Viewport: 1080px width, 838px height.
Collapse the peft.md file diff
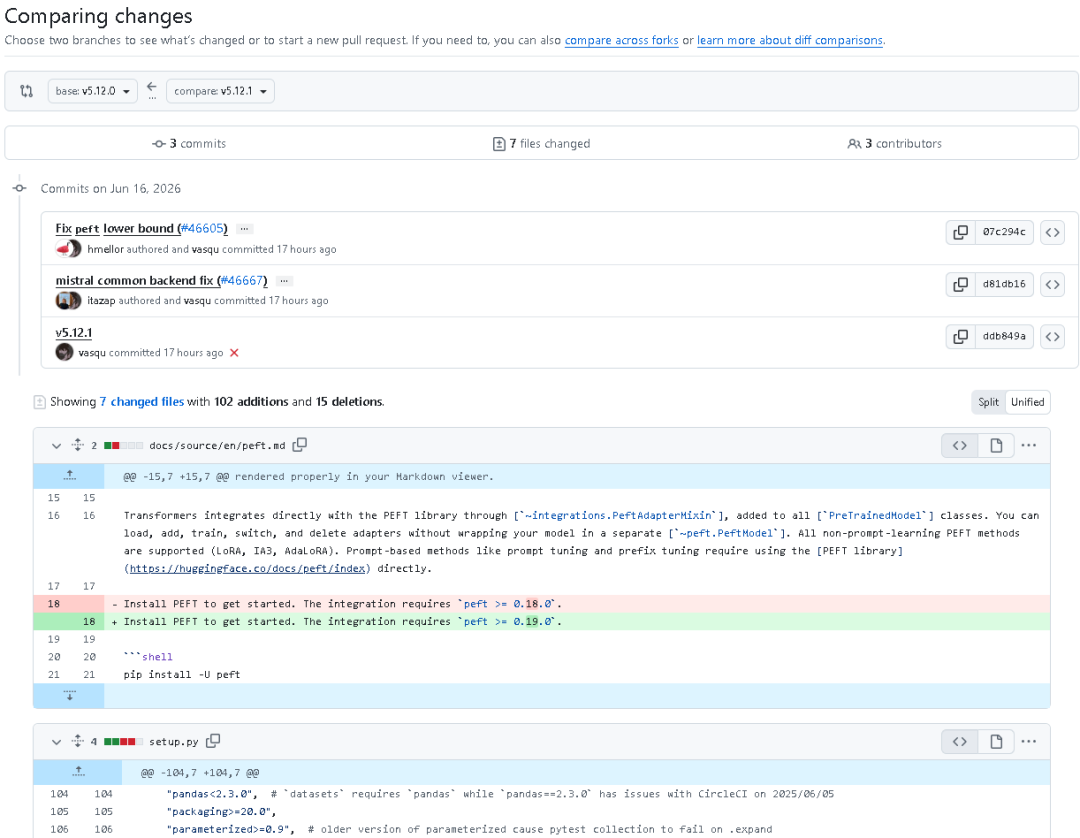[x=56, y=446]
